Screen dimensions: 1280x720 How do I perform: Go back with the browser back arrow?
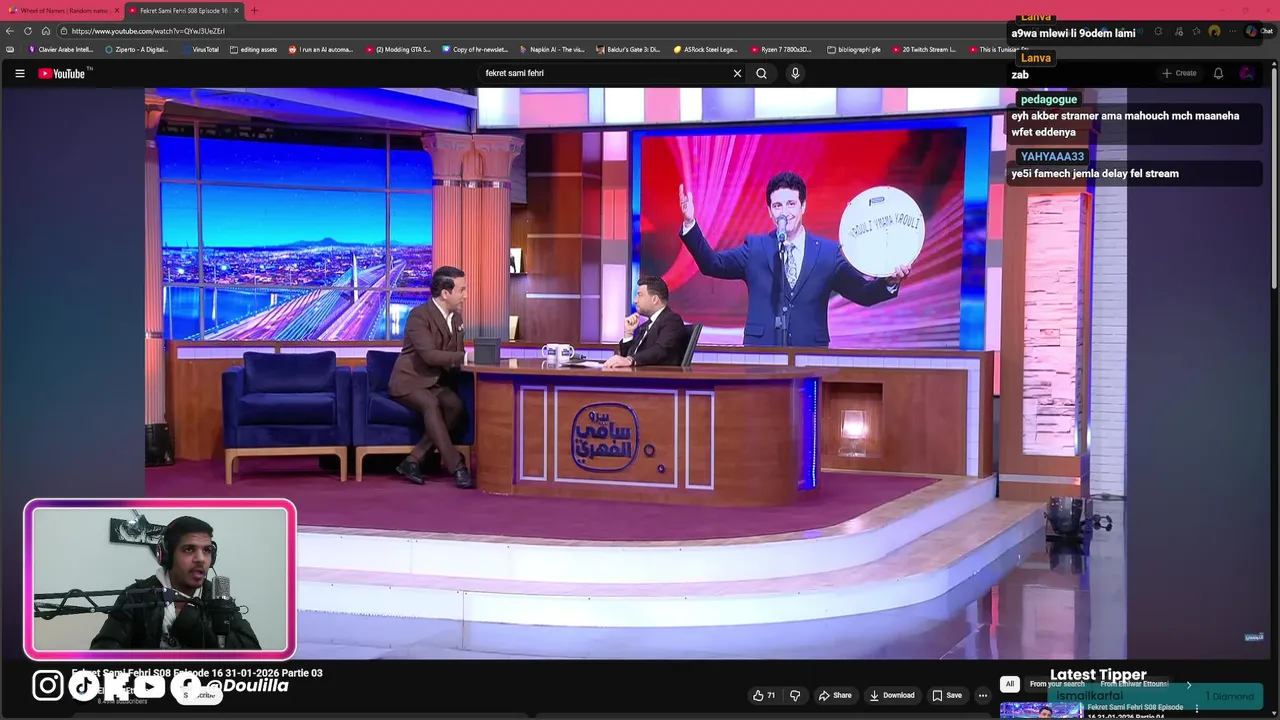pyautogui.click(x=10, y=31)
